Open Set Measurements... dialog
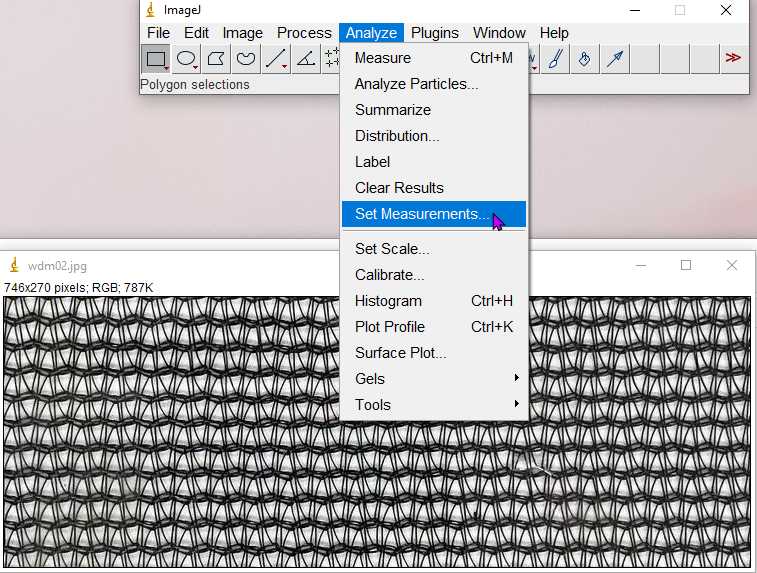 (434, 214)
